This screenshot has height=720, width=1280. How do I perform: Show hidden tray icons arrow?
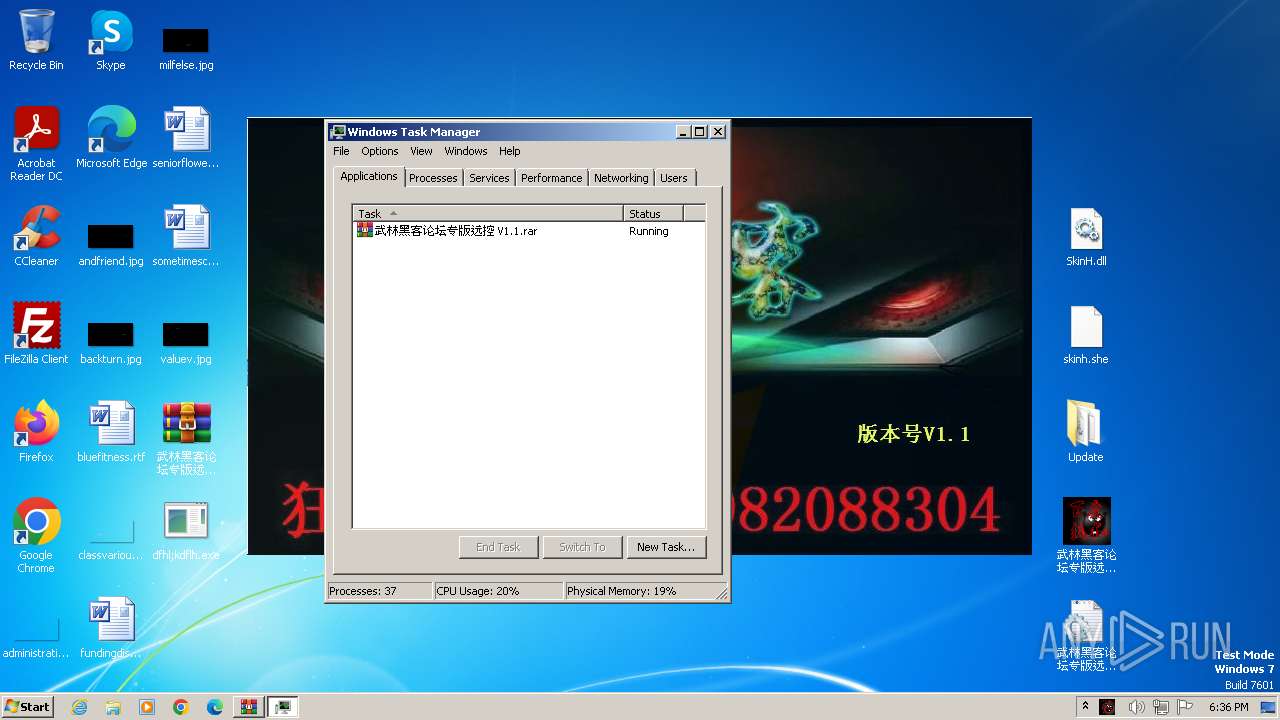[1085, 707]
